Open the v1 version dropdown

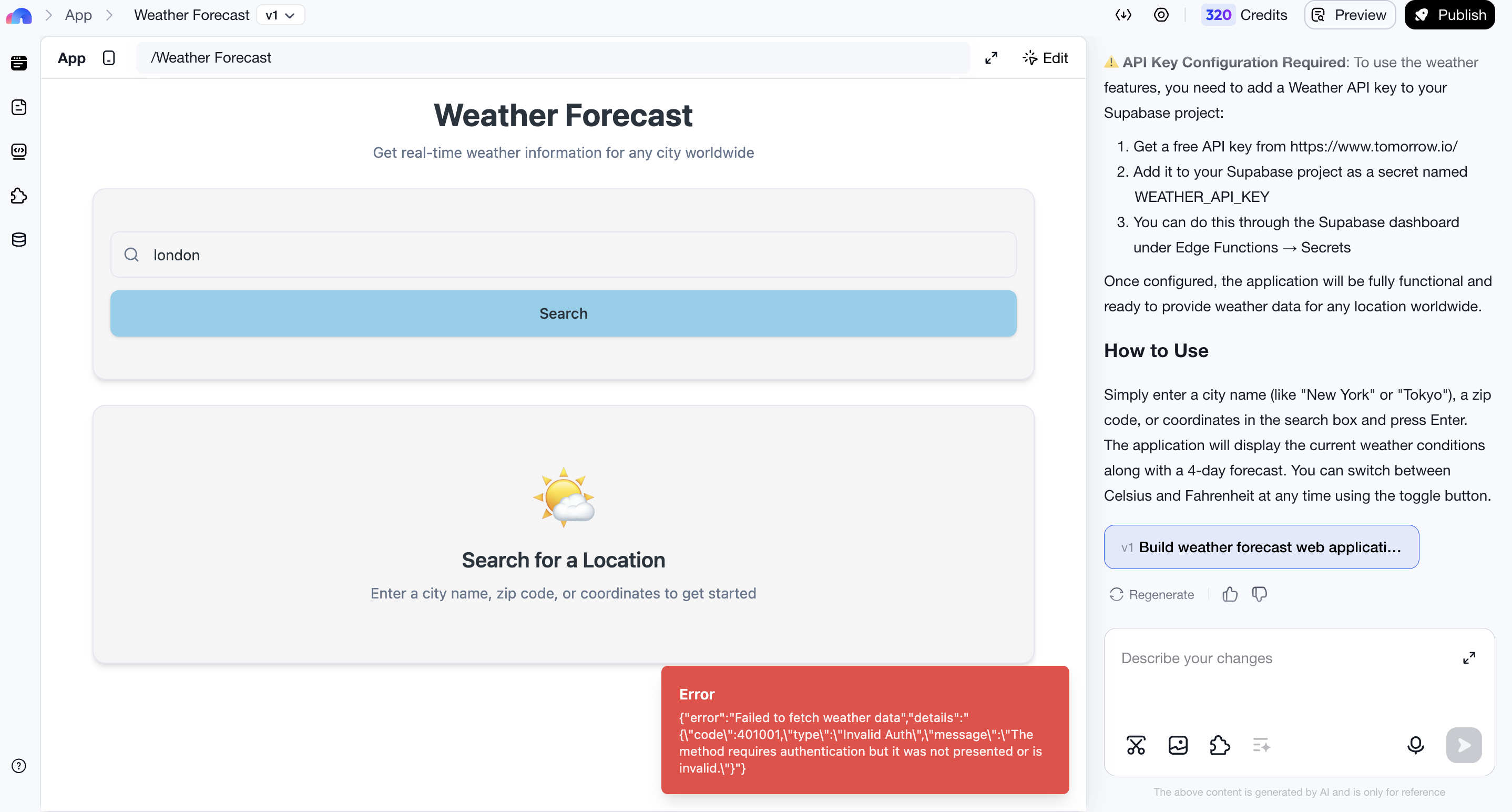[281, 15]
